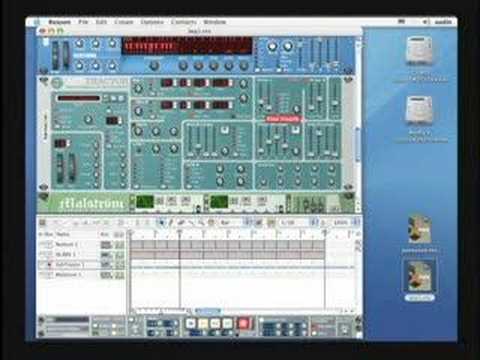
Task: Click the Subtractor mod wheel
Action: click(x=72, y=168)
